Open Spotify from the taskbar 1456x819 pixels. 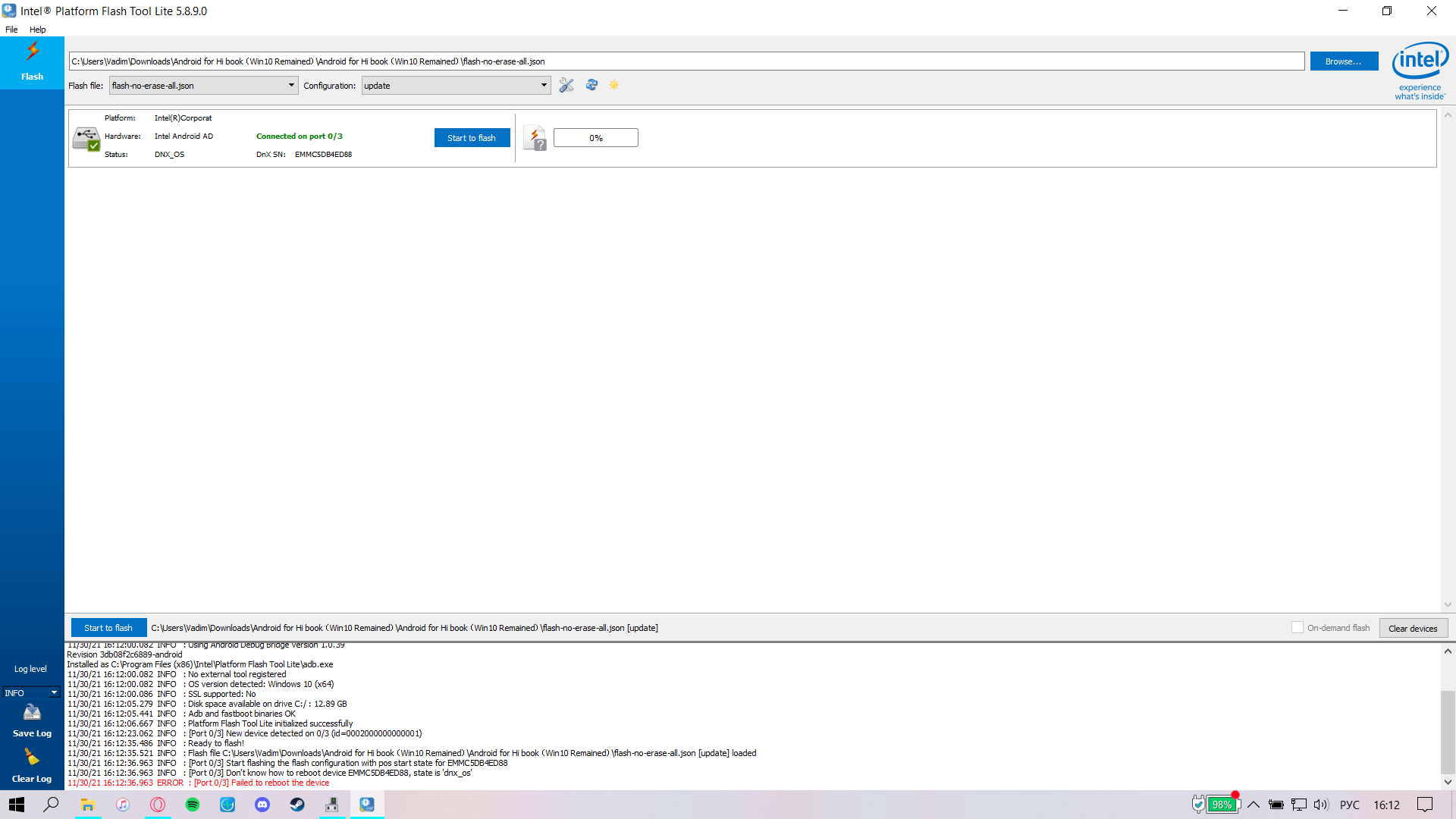(193, 805)
